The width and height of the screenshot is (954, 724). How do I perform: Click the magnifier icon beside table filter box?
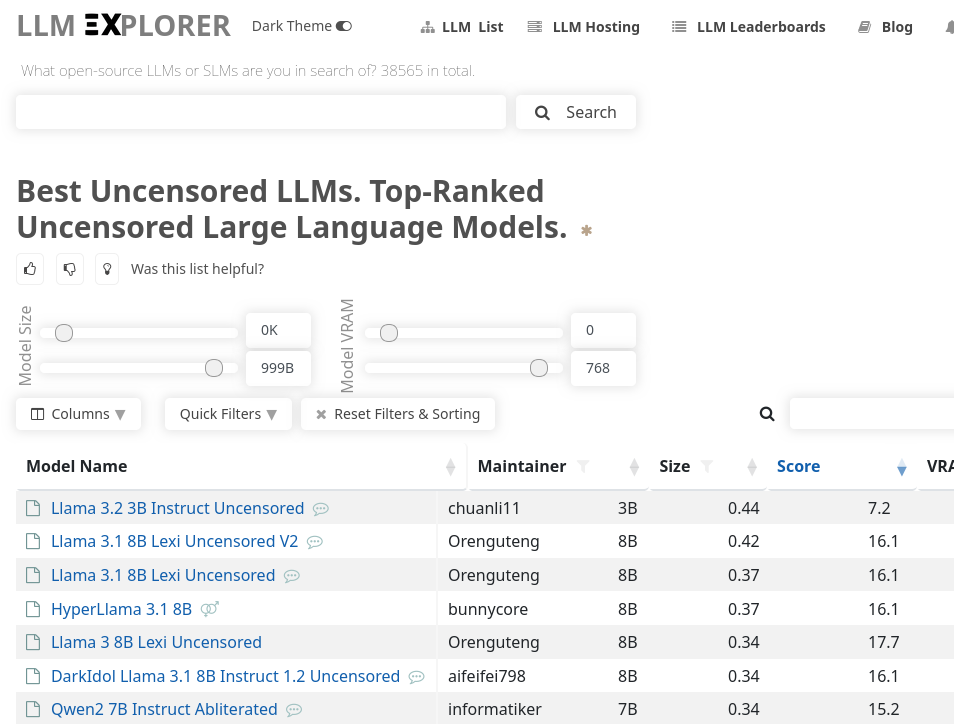coord(767,414)
